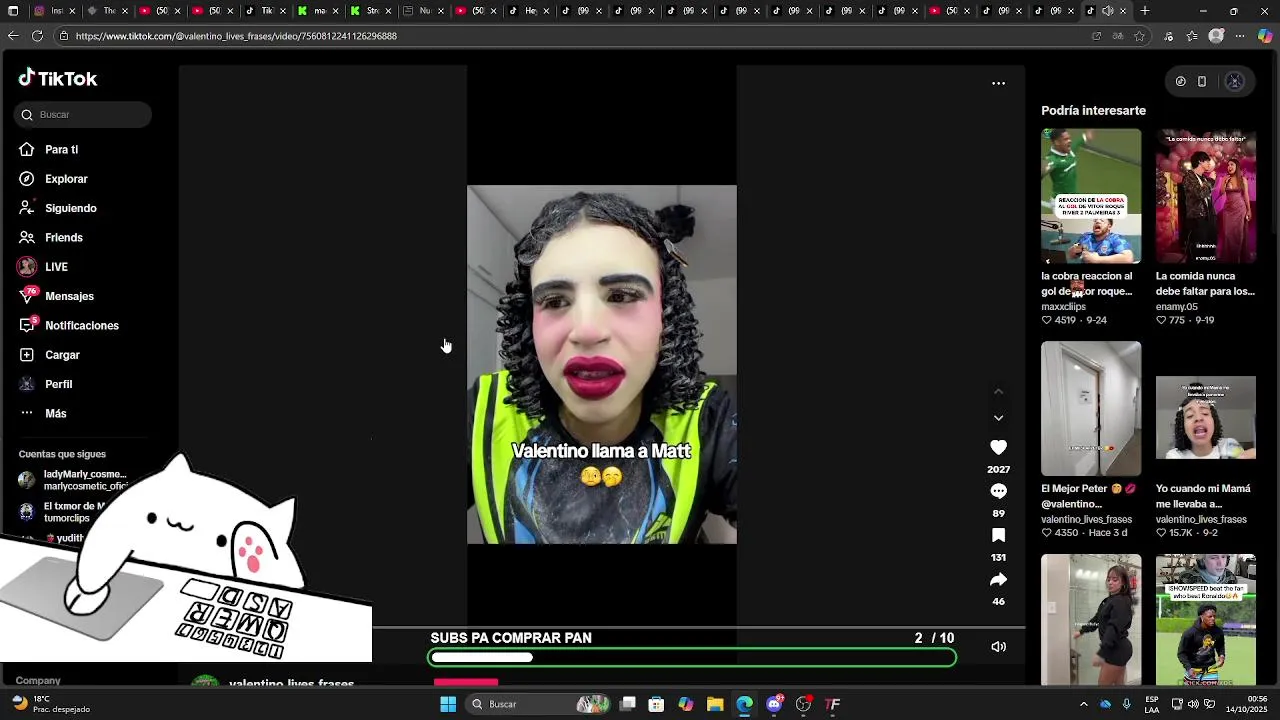Open Yo cuando mi Mamá video thumbnail
Viewport: 1280px width, 720px height.
click(x=1206, y=418)
